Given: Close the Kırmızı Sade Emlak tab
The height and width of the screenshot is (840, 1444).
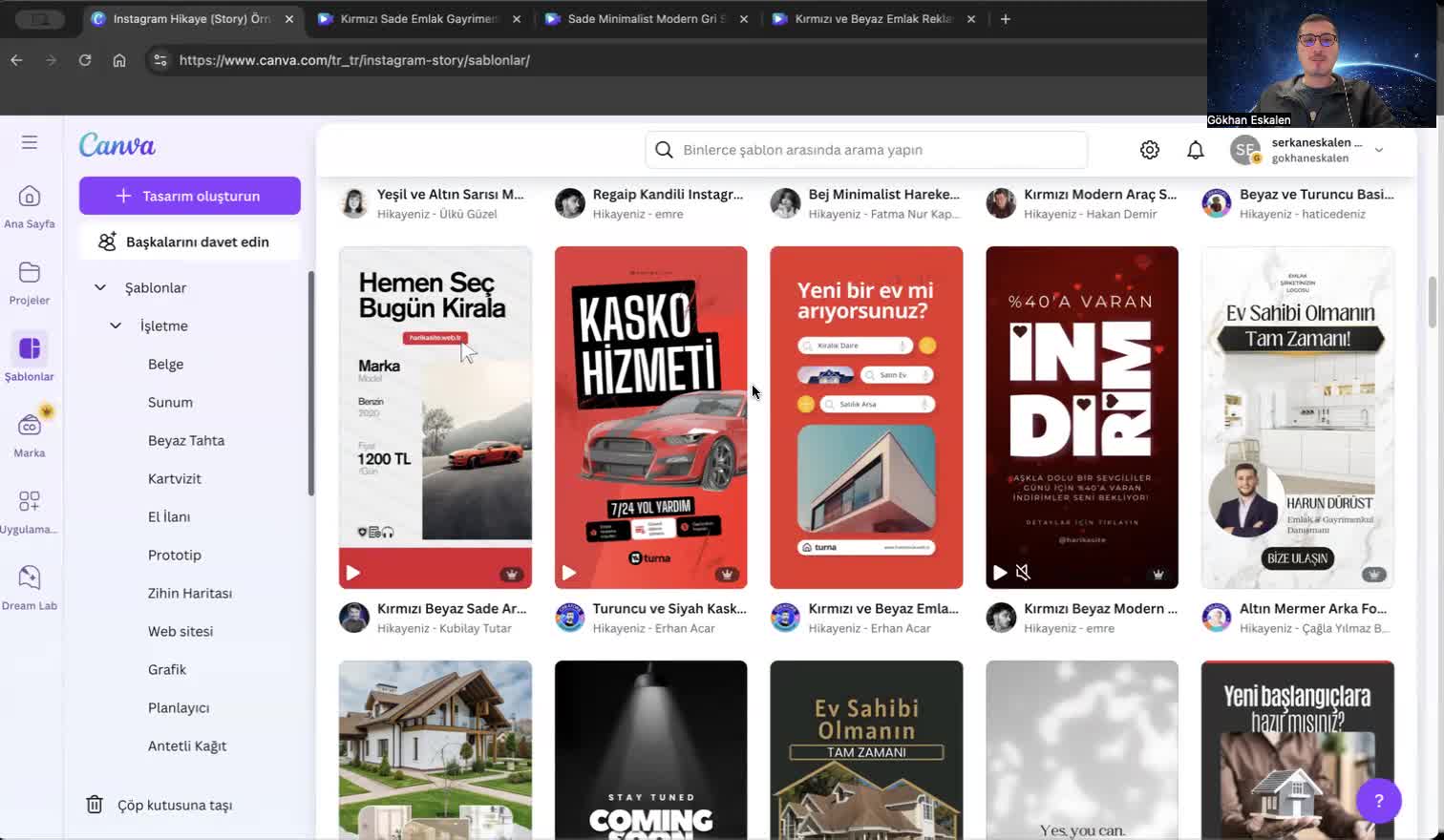Looking at the screenshot, I should [517, 19].
